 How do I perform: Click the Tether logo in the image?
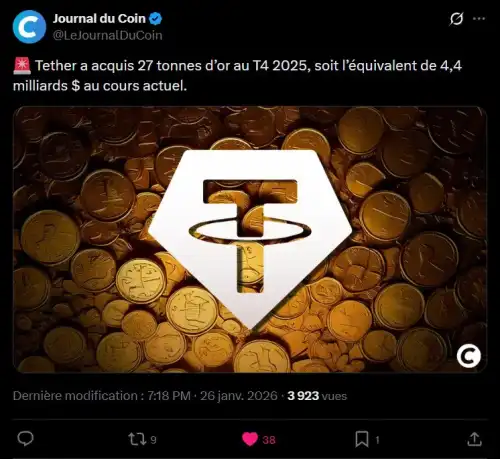pyautogui.click(x=250, y=237)
